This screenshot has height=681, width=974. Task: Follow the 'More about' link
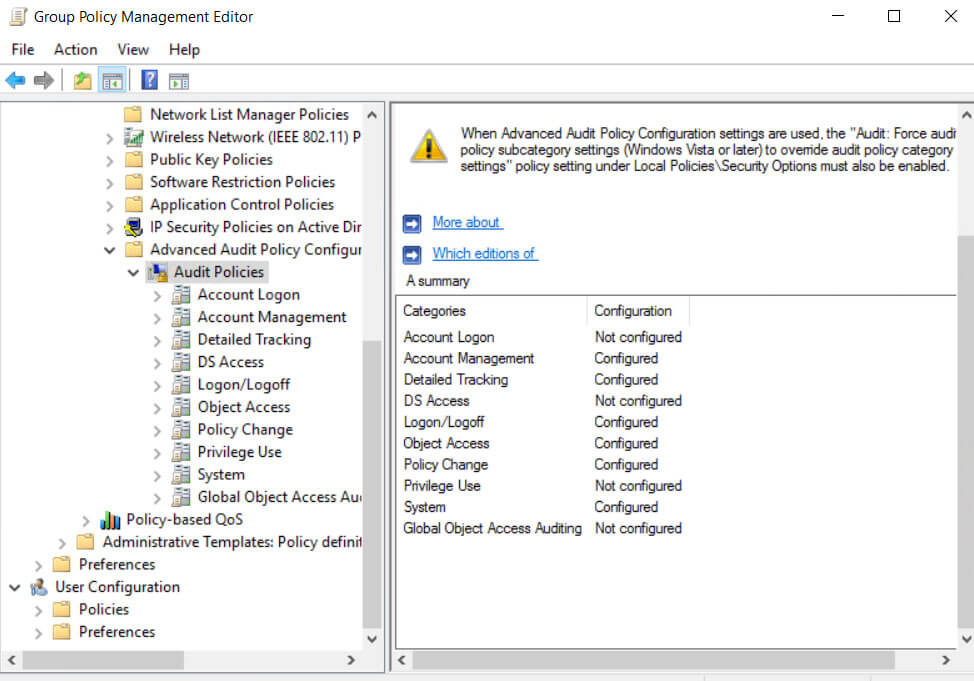pyautogui.click(x=468, y=222)
